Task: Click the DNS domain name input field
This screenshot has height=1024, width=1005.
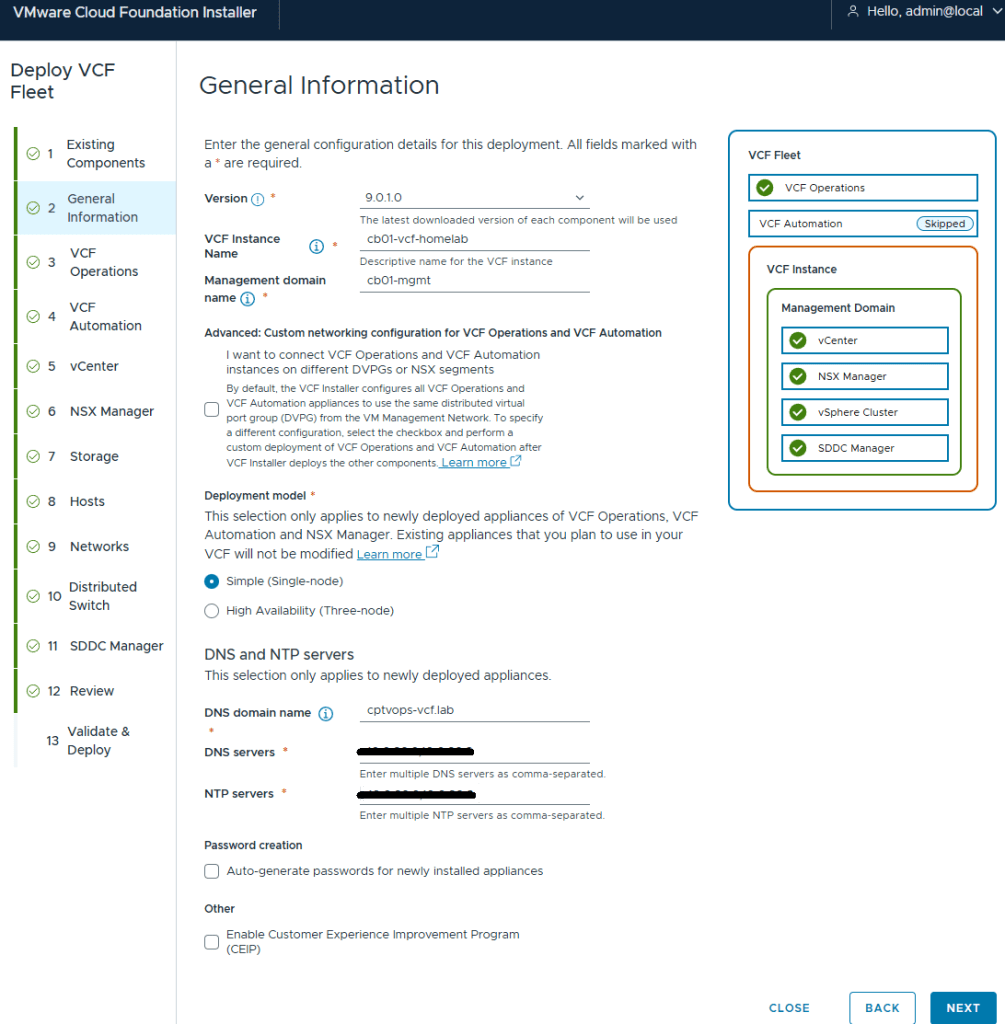Action: (x=474, y=711)
